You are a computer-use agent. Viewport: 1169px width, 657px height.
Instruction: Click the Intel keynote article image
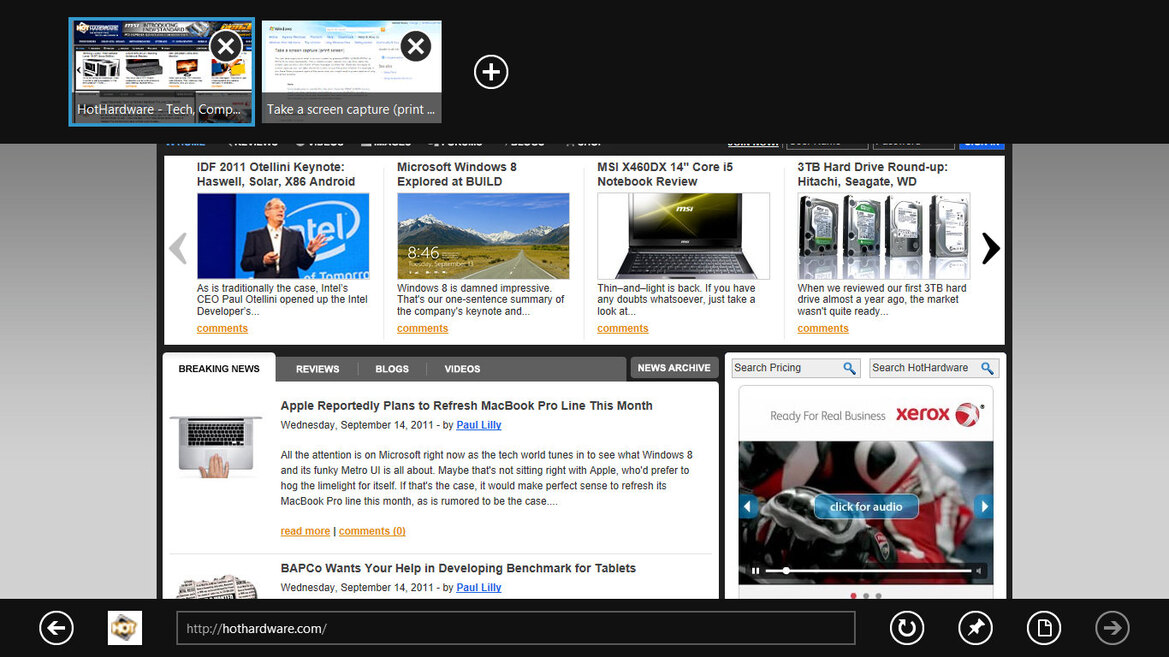point(283,236)
